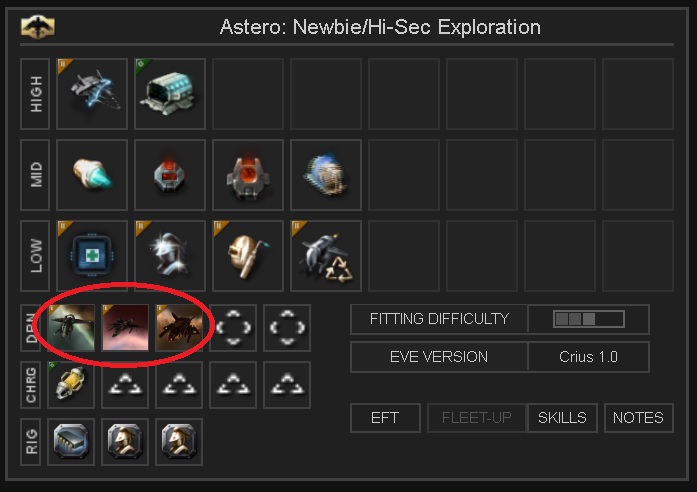This screenshot has width=697, height=492.
Task: Click the Fitting Difficulty meter bar
Action: 589,319
